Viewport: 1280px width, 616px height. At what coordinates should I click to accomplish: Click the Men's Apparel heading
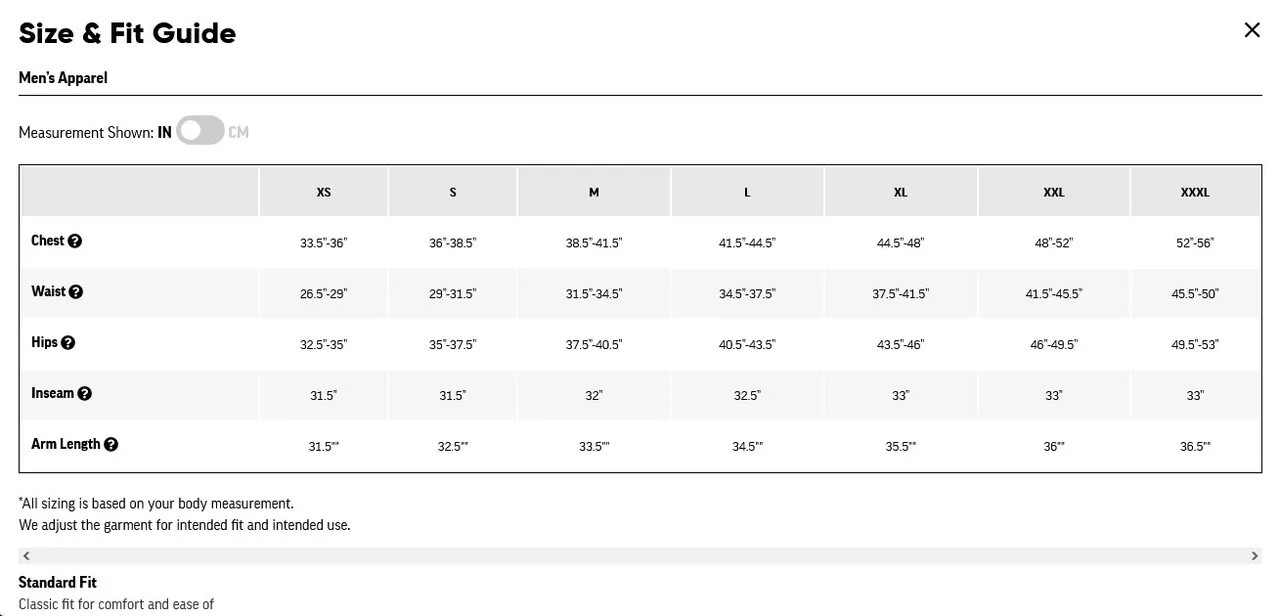pyautogui.click(x=63, y=78)
